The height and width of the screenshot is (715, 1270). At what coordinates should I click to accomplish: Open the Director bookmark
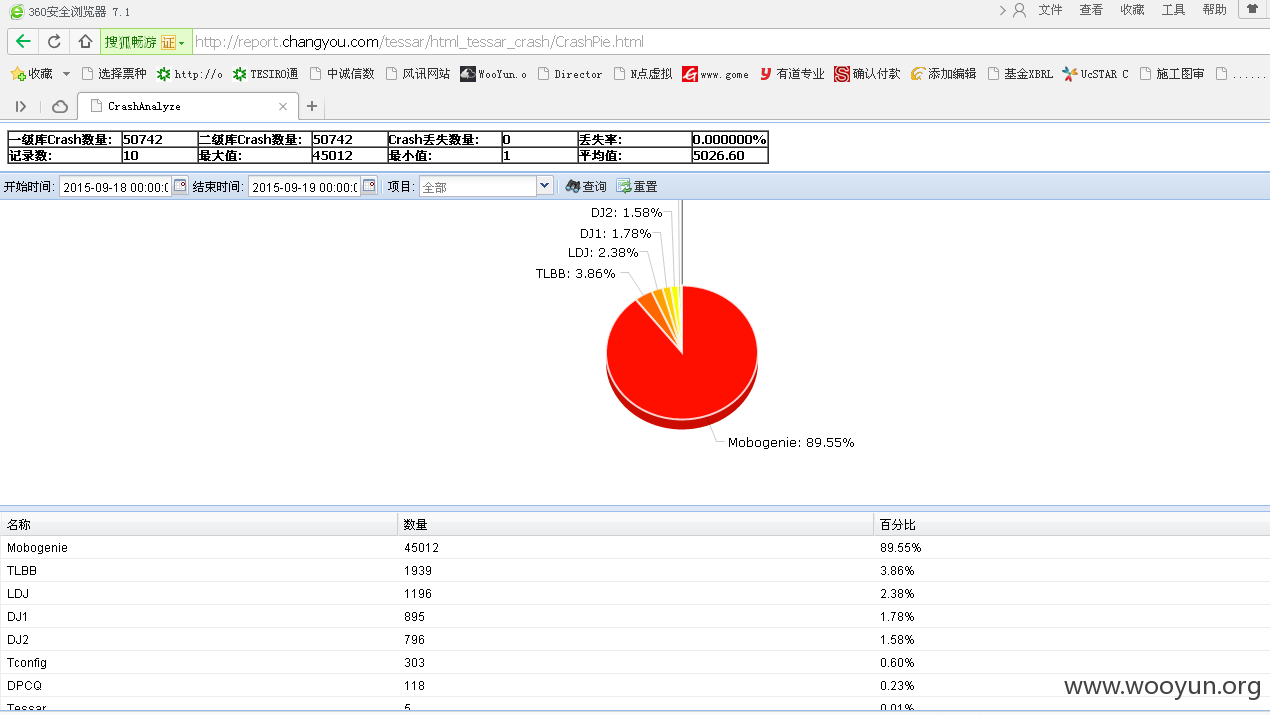click(570, 74)
